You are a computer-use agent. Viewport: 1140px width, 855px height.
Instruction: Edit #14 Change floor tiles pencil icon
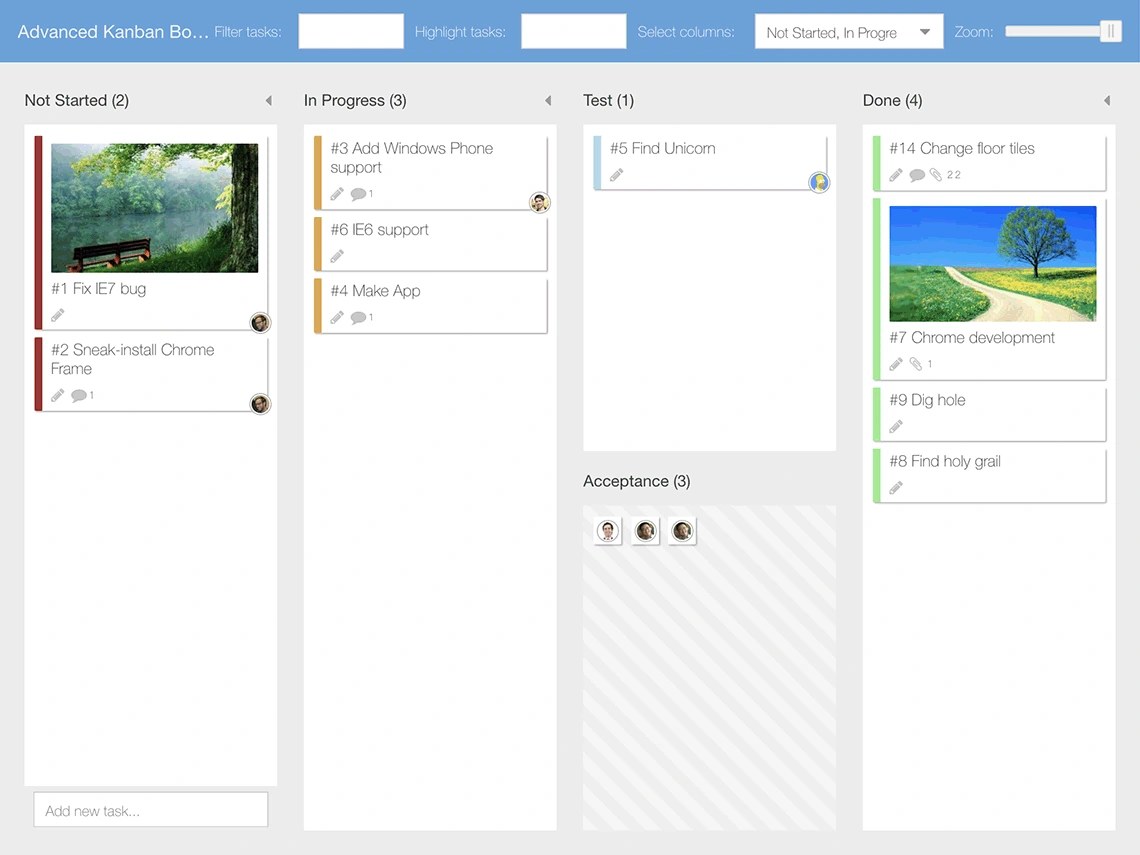[x=896, y=174]
